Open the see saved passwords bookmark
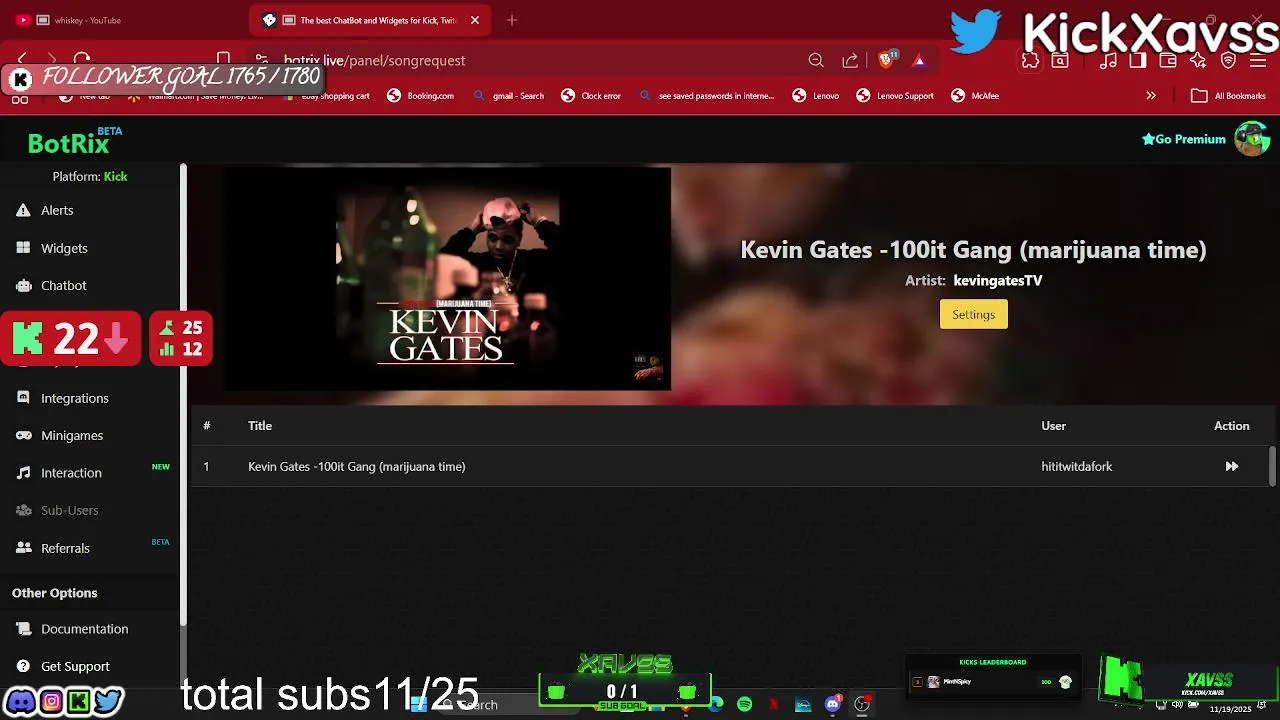 (x=707, y=96)
